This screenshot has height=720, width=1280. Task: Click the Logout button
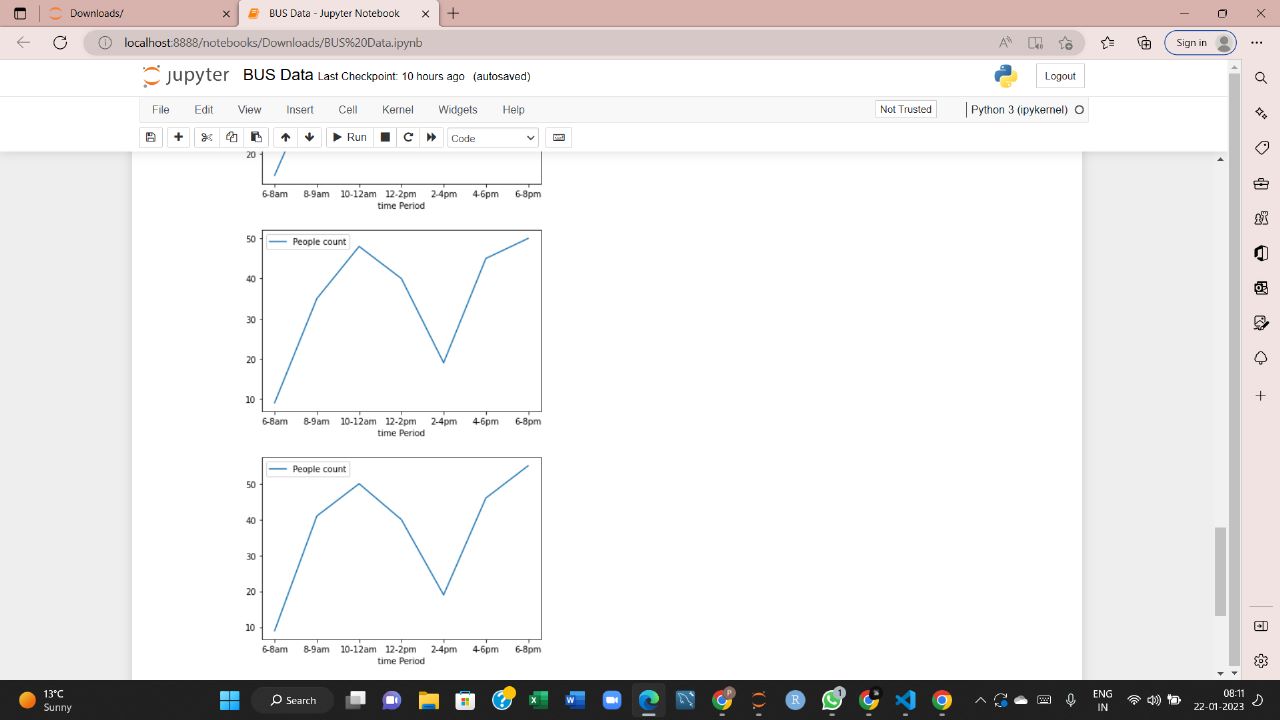[1060, 76]
